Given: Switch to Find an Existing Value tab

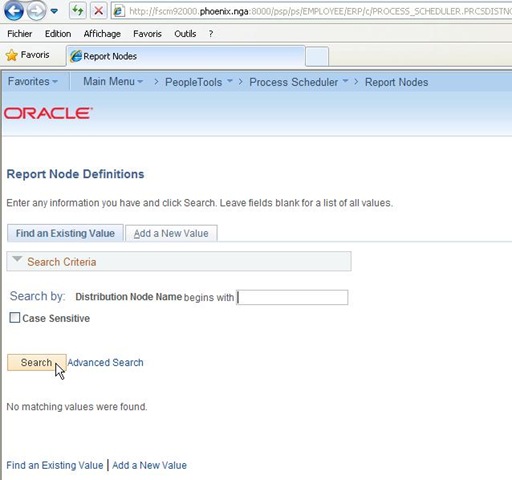Looking at the screenshot, I should (x=65, y=233).
